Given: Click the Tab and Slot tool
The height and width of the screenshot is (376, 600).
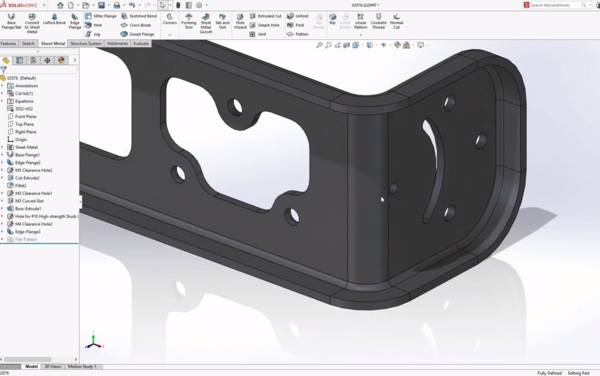Looking at the screenshot, I should (x=222, y=21).
